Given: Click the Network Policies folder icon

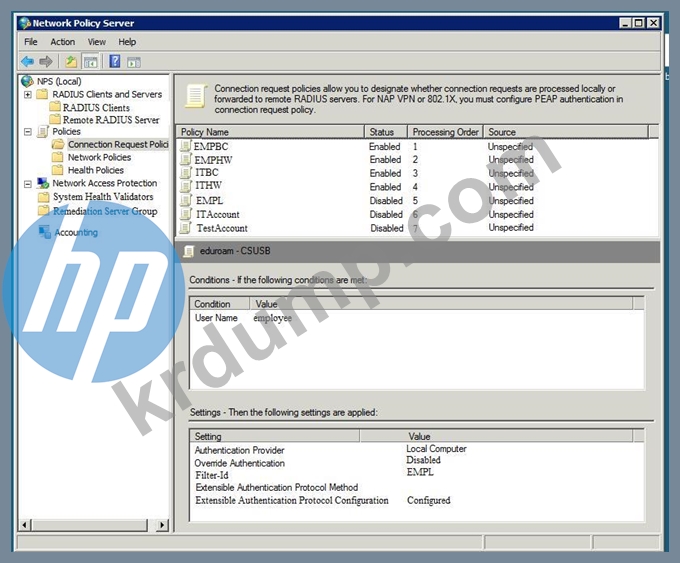Looking at the screenshot, I should click(57, 157).
